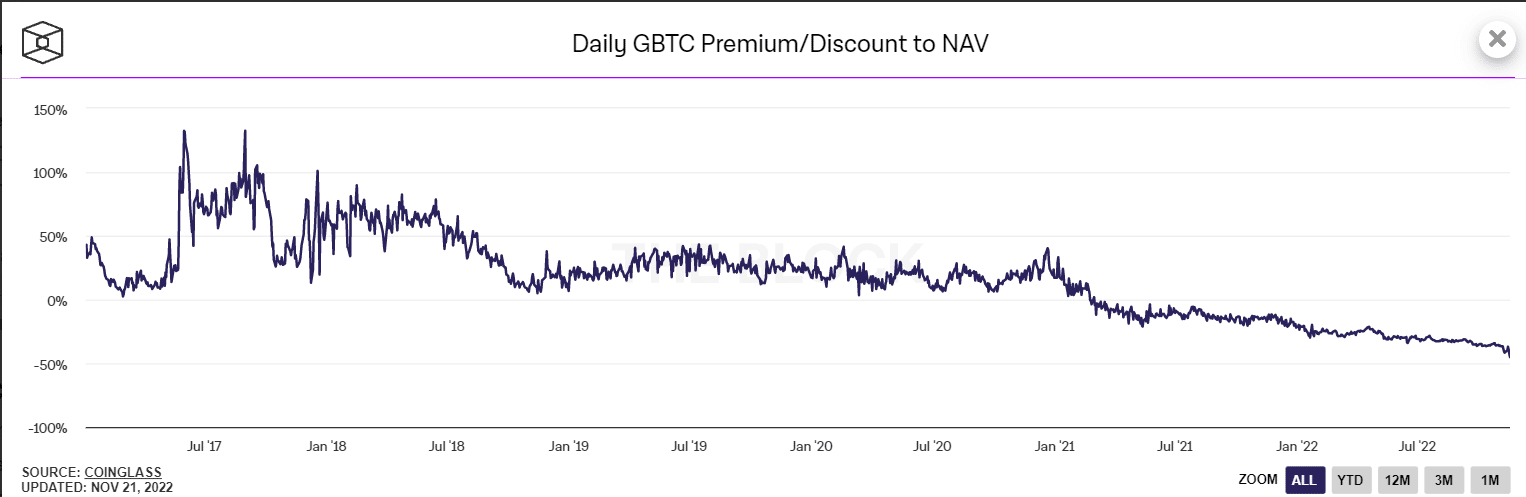Switch zoom to YTD
1526x497 pixels.
coord(1350,480)
